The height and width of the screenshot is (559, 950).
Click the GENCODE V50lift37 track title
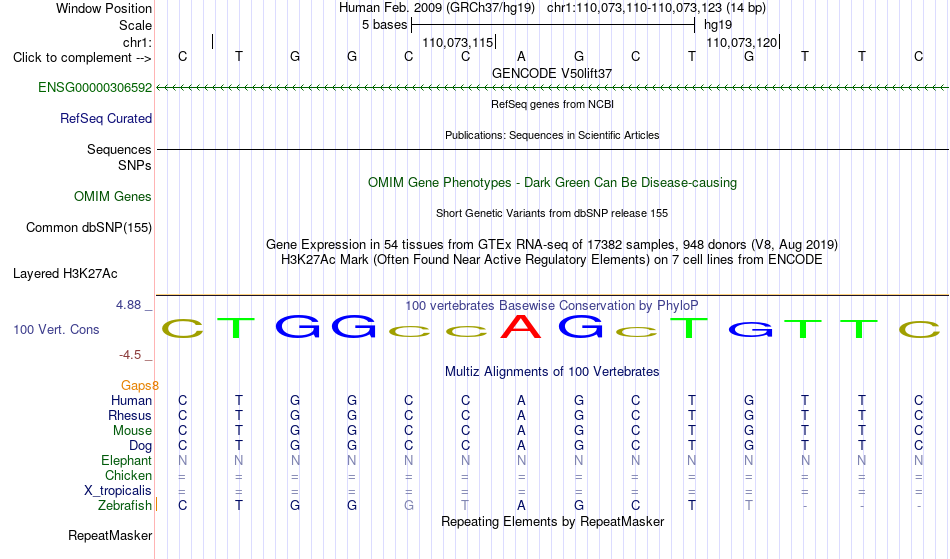pyautogui.click(x=552, y=73)
